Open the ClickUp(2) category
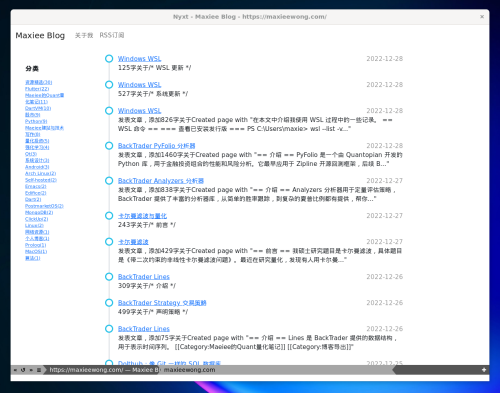Screen dimensions: 500x393 36,219
